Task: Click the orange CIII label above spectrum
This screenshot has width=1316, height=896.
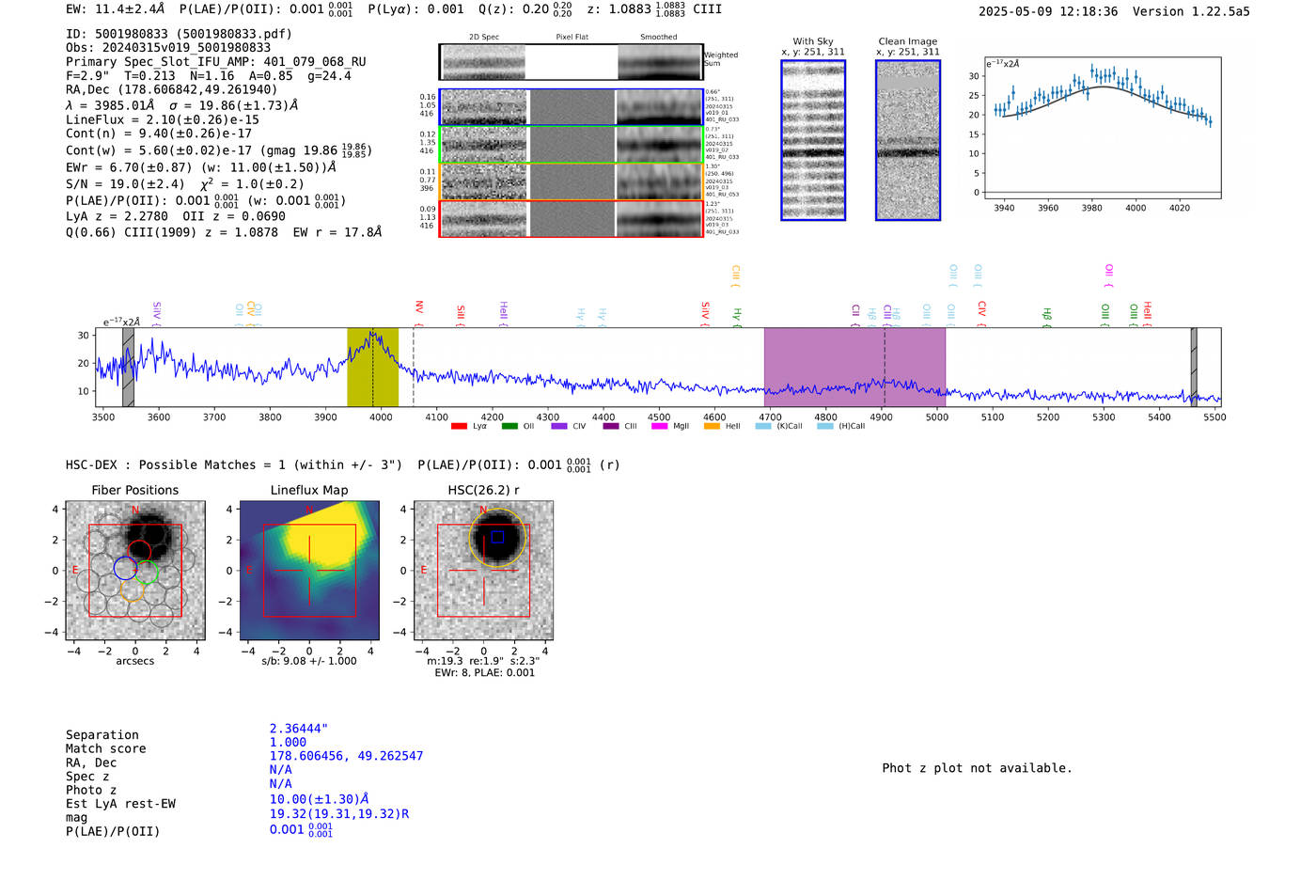Action: (x=736, y=275)
